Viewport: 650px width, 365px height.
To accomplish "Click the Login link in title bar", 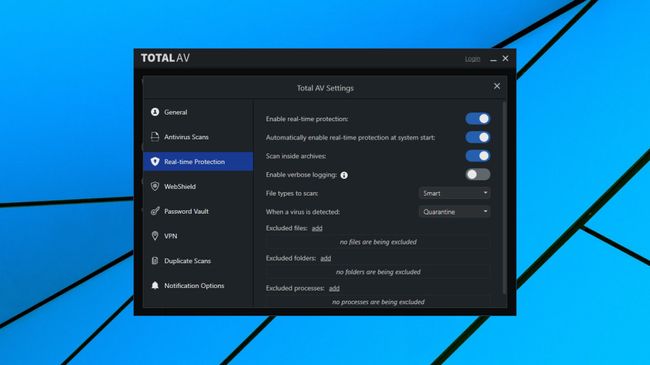I will [472, 59].
